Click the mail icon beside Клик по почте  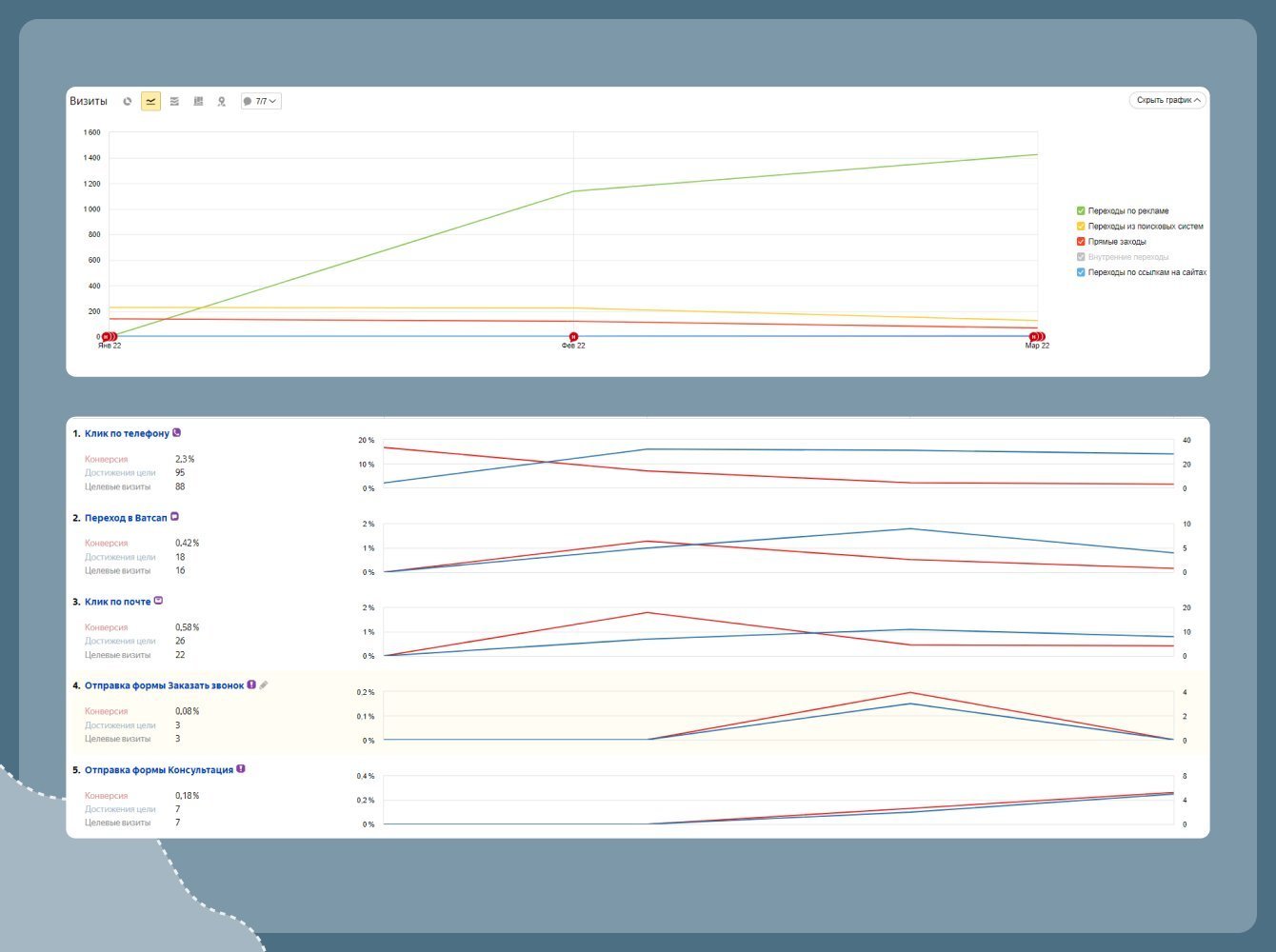point(158,601)
